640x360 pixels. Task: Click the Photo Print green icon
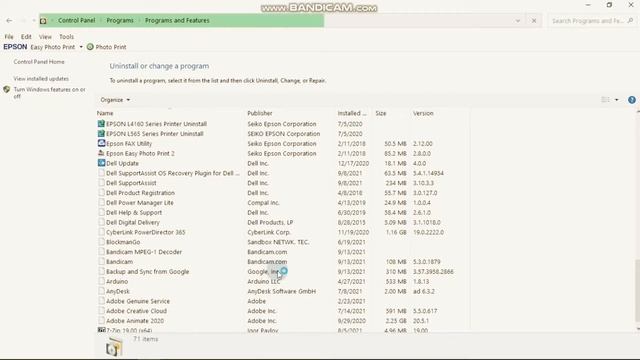coord(90,47)
